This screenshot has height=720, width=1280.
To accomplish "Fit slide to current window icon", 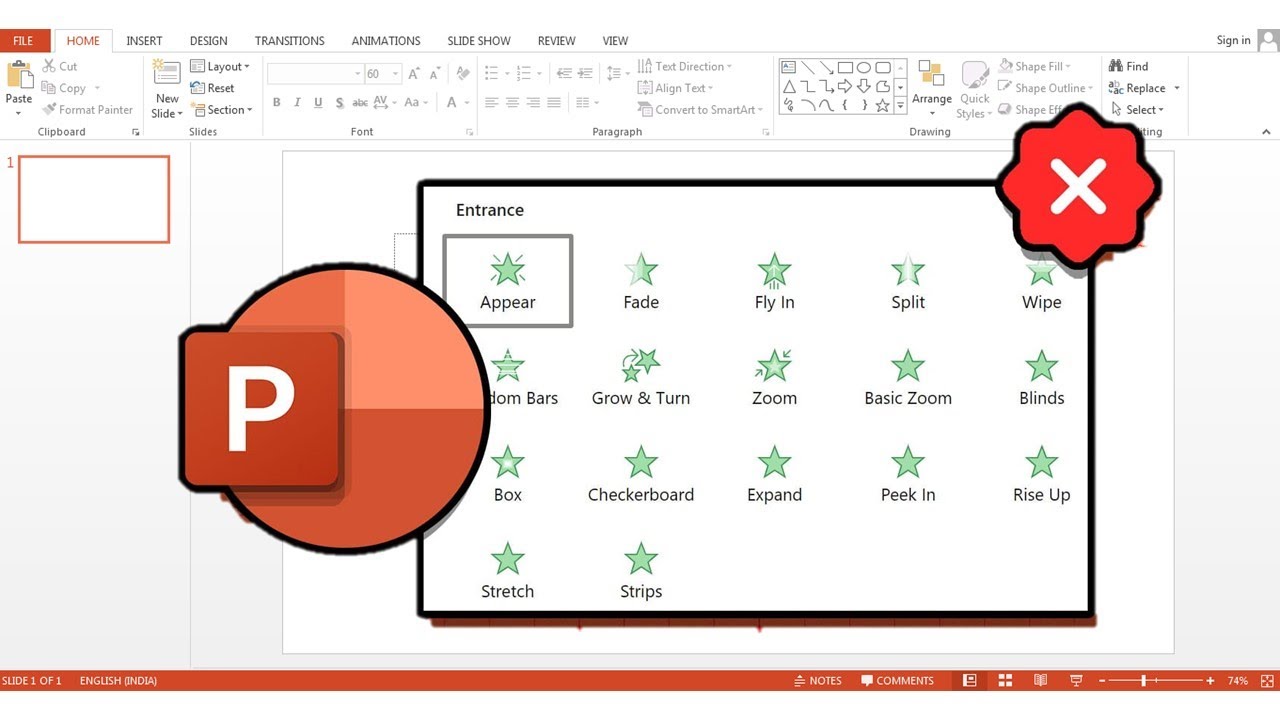I will click(1267, 680).
